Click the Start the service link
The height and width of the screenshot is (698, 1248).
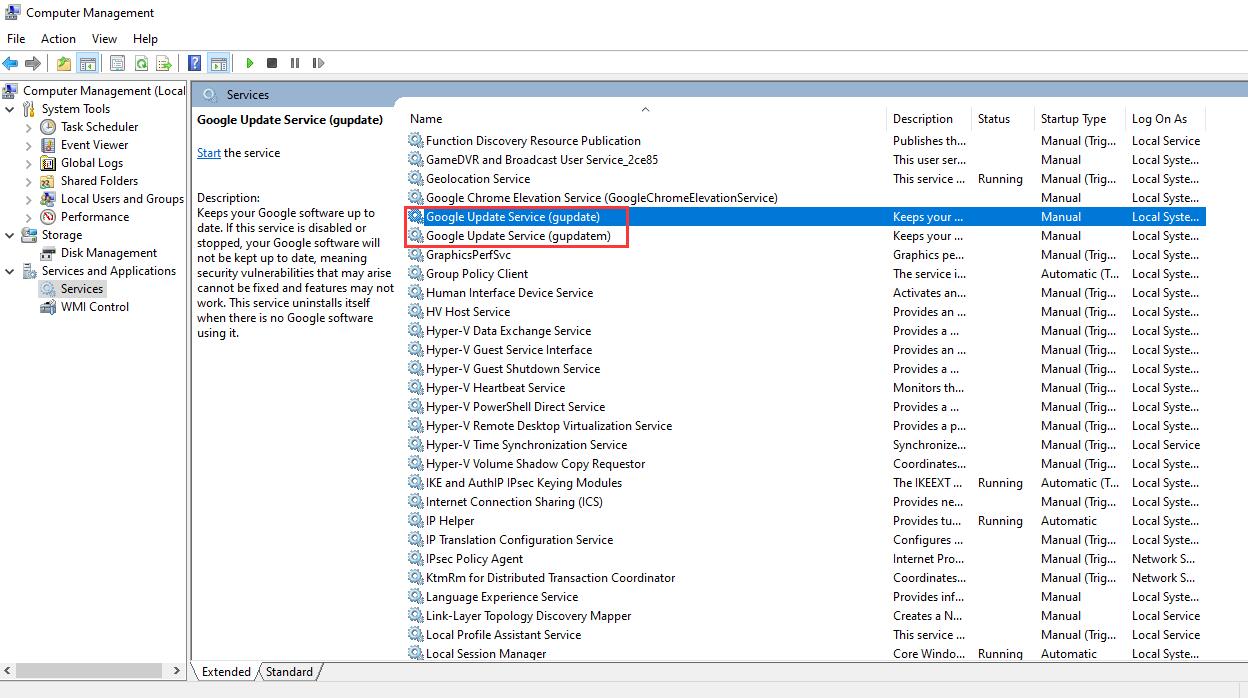coord(209,153)
